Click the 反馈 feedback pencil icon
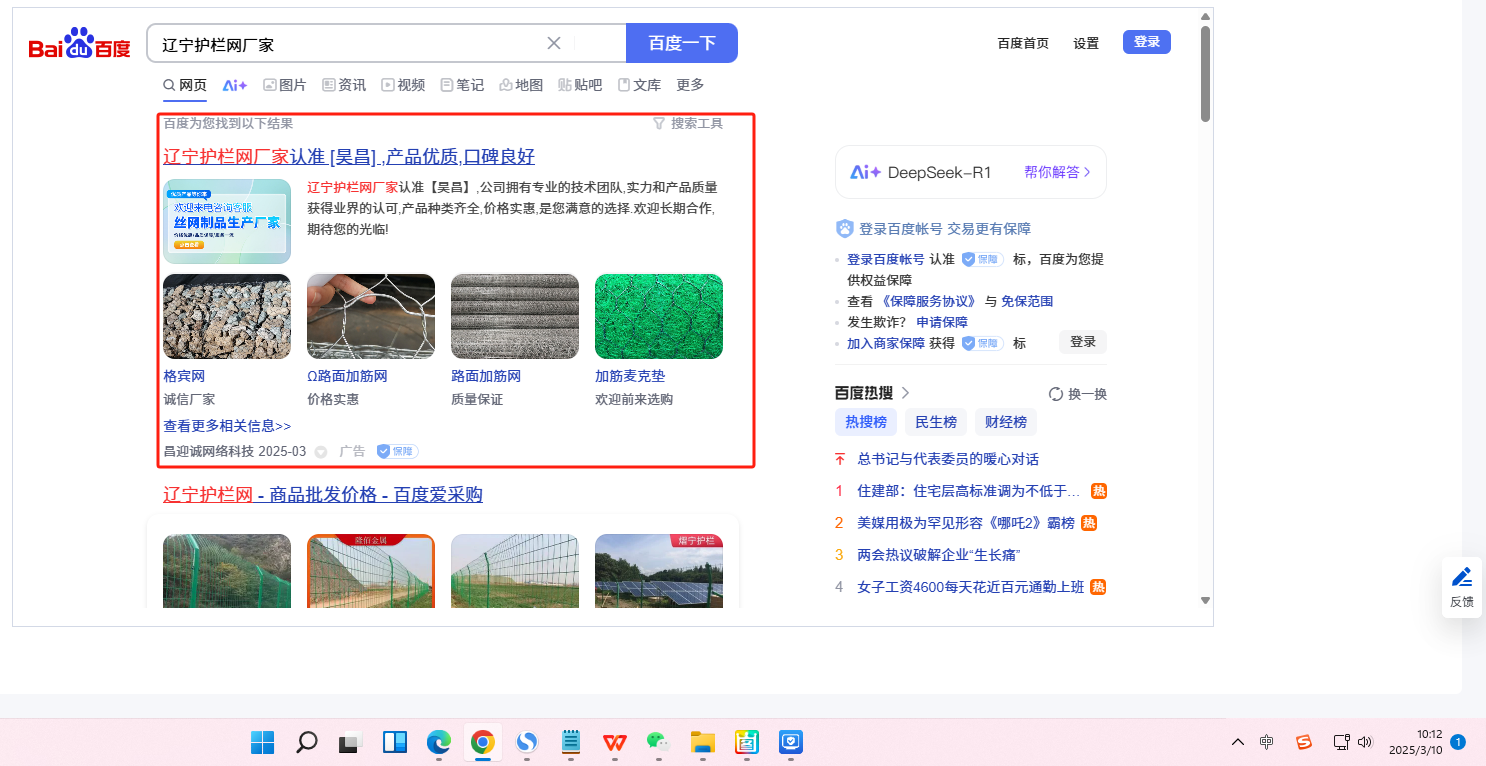The width and height of the screenshot is (1486, 766). point(1462,577)
